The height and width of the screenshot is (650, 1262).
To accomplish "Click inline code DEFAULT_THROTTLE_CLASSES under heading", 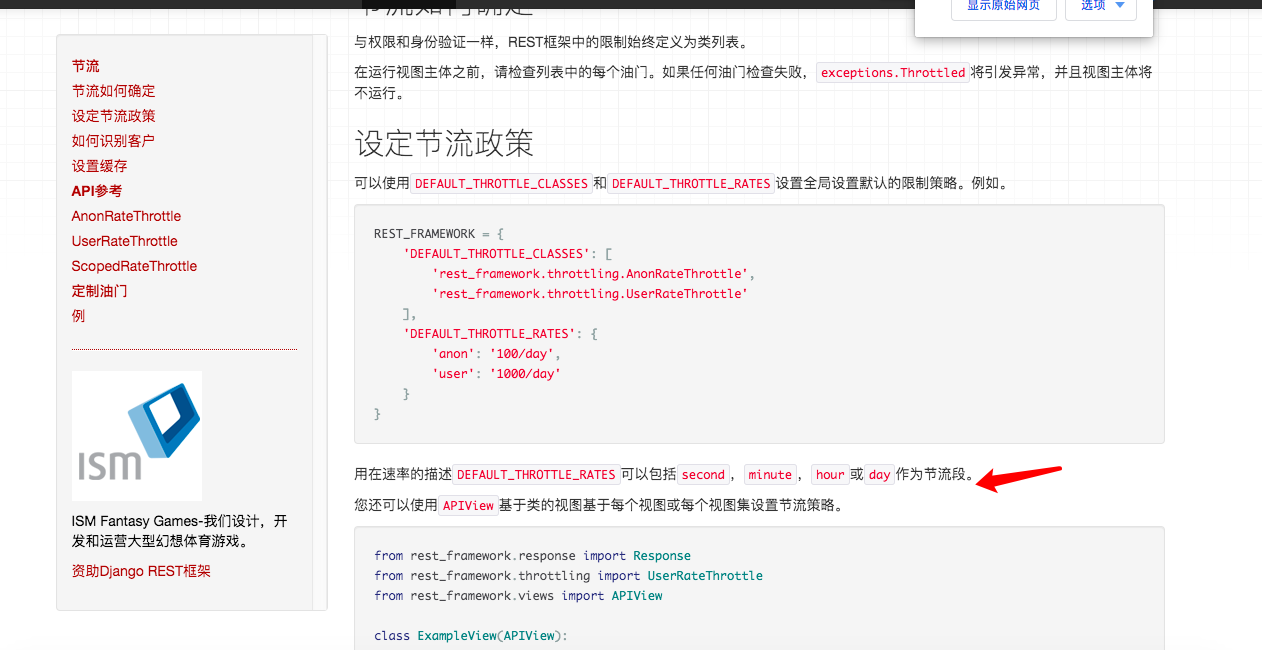I will [501, 184].
